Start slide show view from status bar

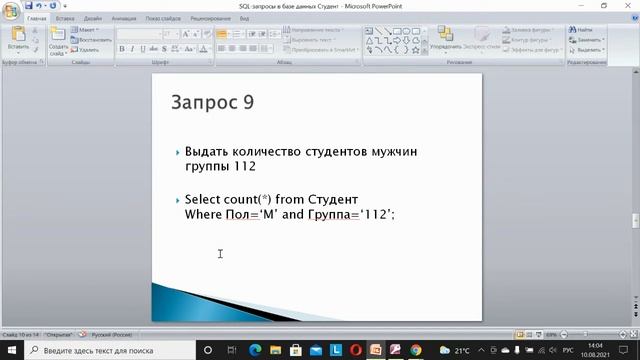point(539,335)
